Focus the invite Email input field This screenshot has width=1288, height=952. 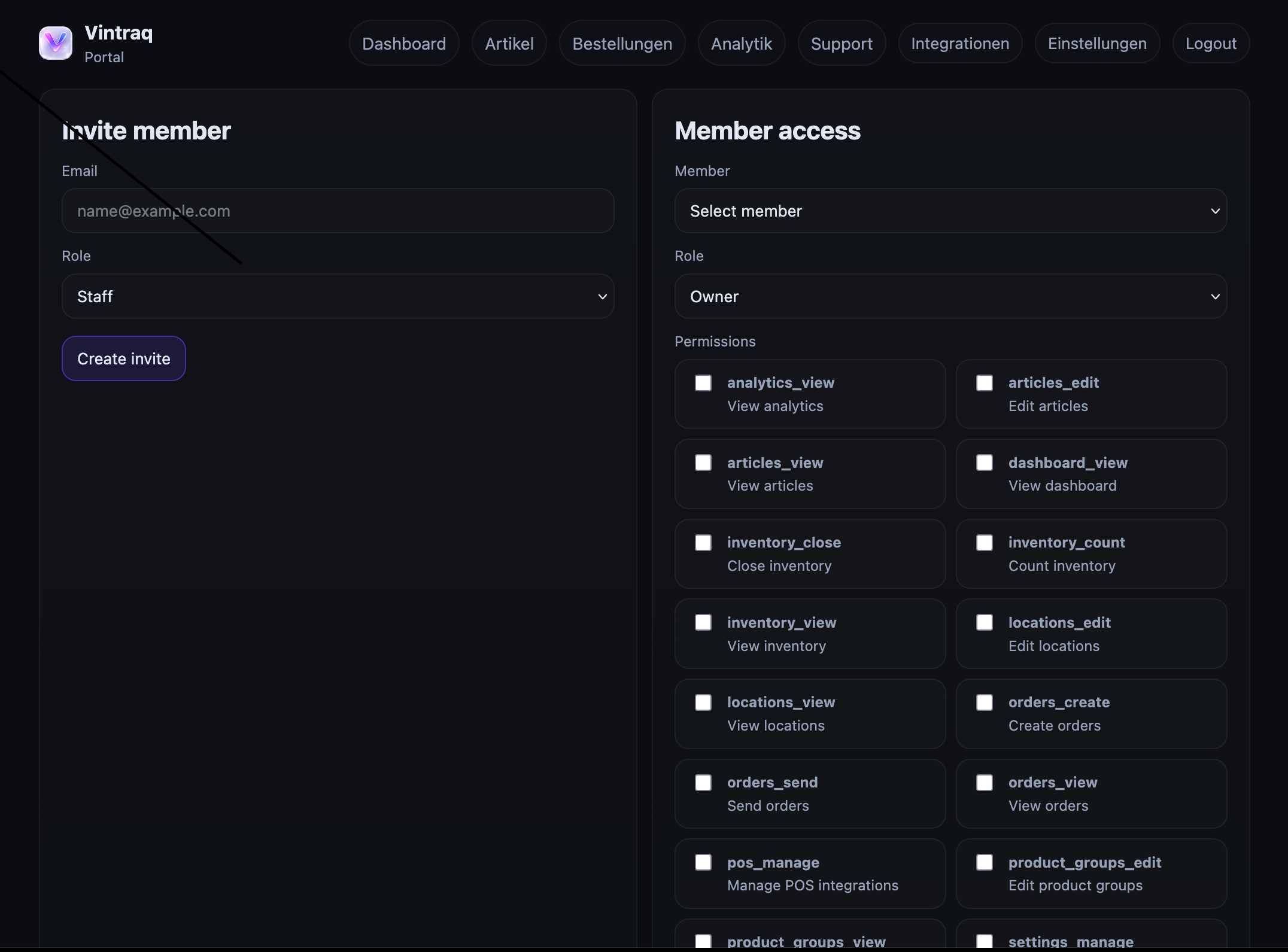338,211
